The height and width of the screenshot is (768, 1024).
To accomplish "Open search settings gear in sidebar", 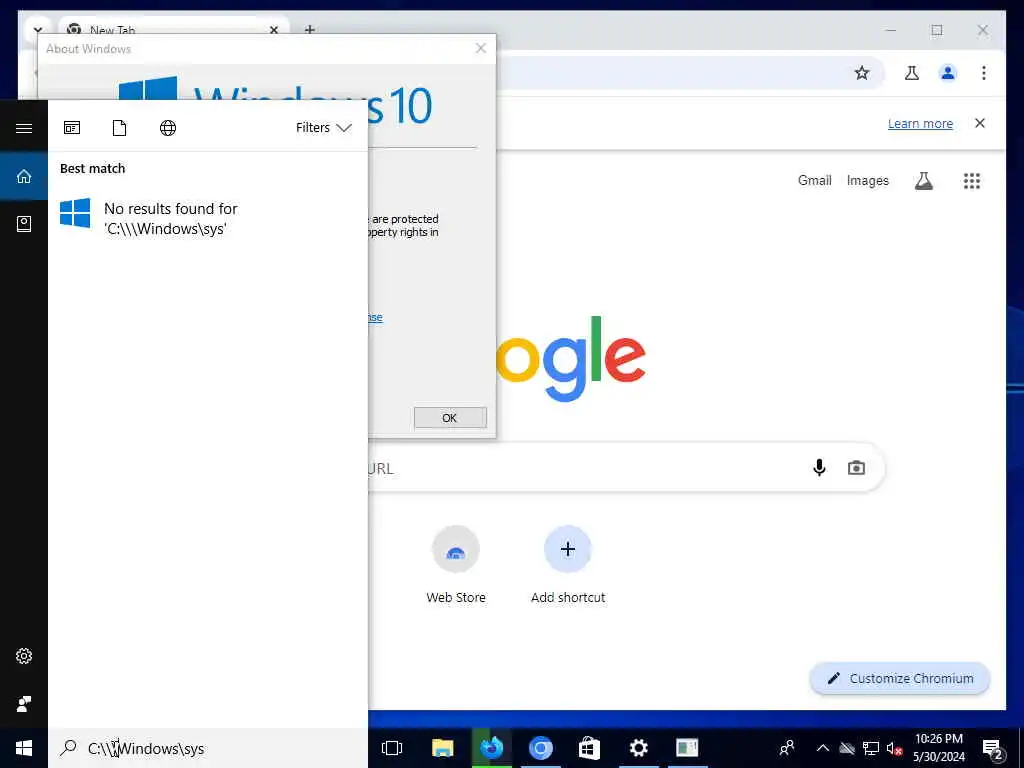I will (x=24, y=656).
